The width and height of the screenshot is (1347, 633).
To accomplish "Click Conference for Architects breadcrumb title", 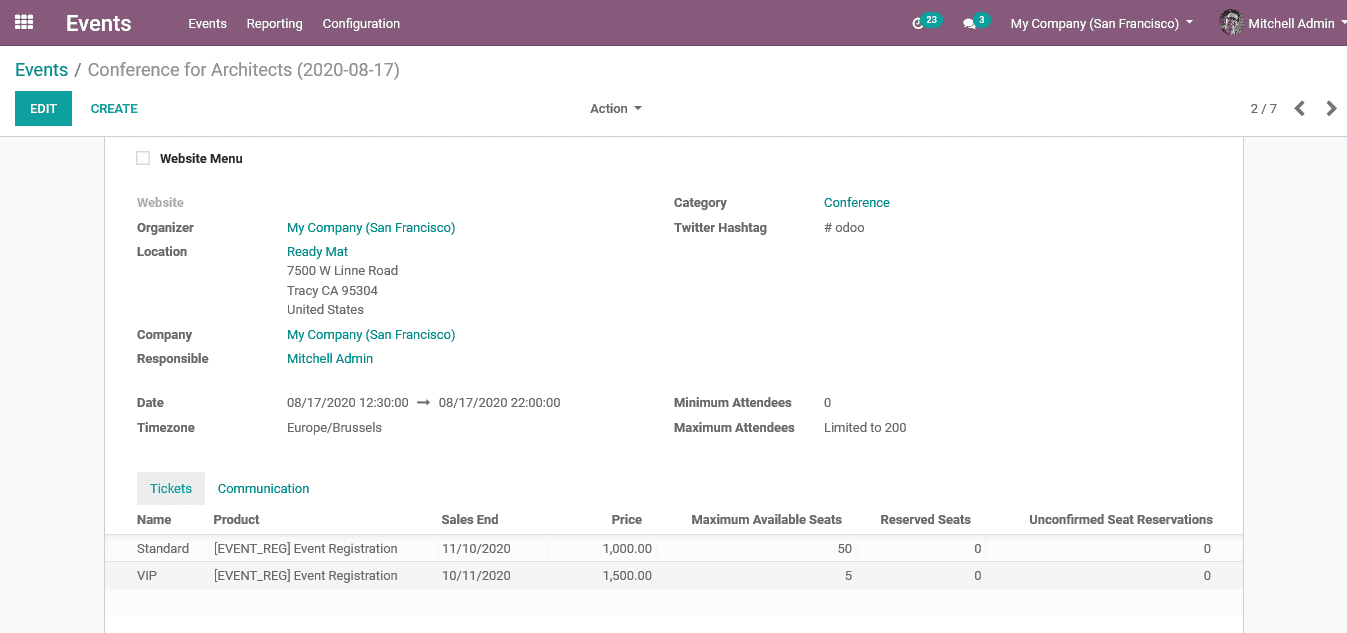I will click(x=243, y=70).
